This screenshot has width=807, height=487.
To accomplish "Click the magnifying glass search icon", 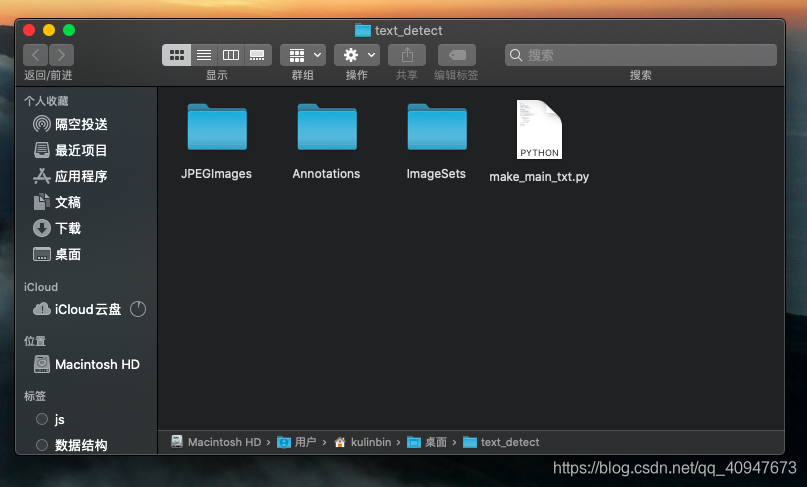I will [516, 55].
